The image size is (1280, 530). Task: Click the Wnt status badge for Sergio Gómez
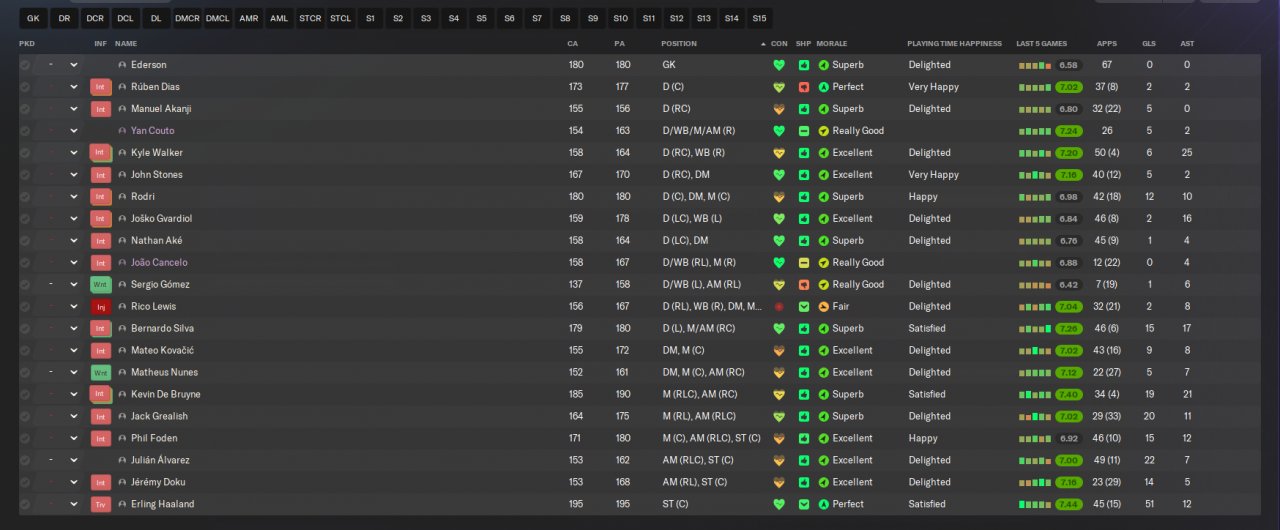coord(100,285)
